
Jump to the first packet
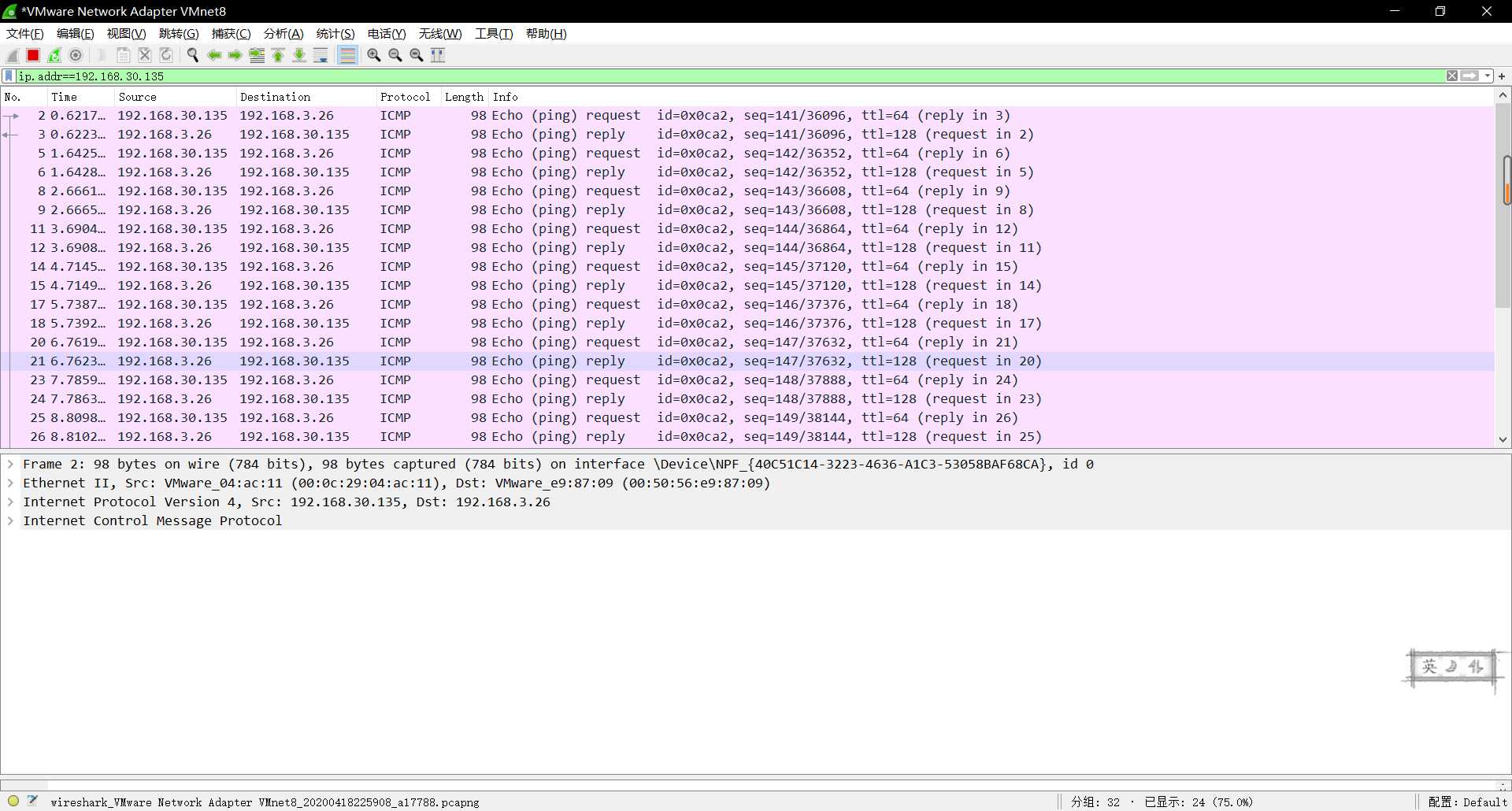278,55
